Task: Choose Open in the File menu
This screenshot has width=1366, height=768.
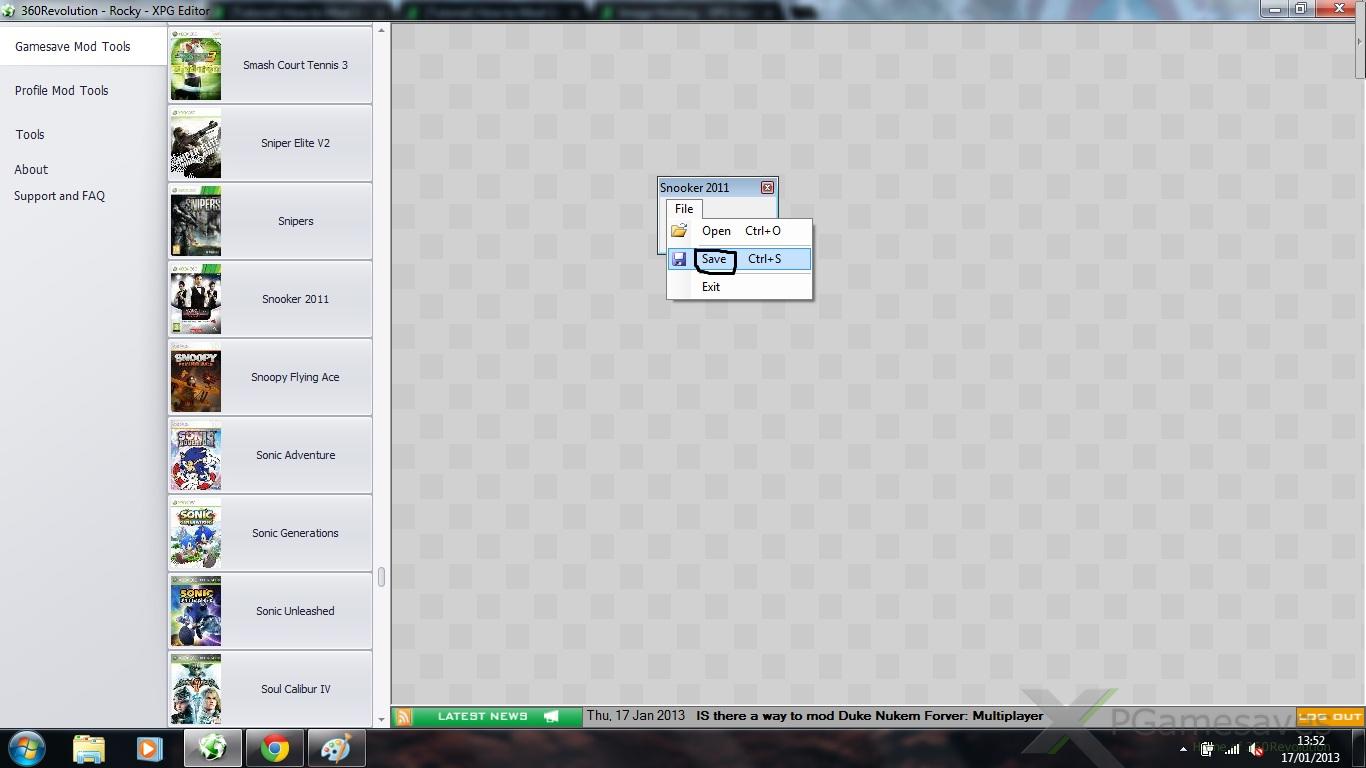Action: point(716,231)
